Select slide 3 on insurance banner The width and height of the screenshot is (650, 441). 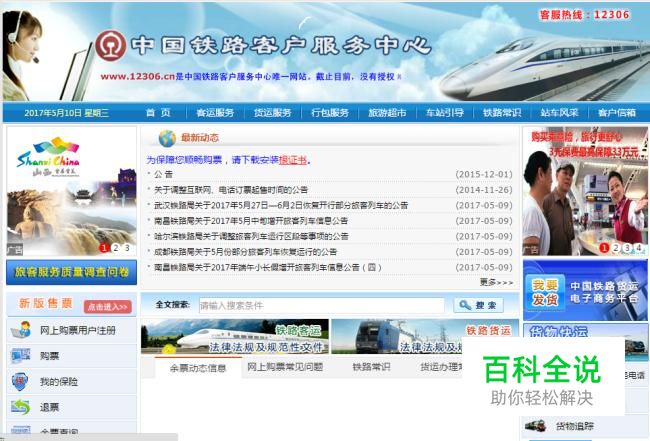627,248
